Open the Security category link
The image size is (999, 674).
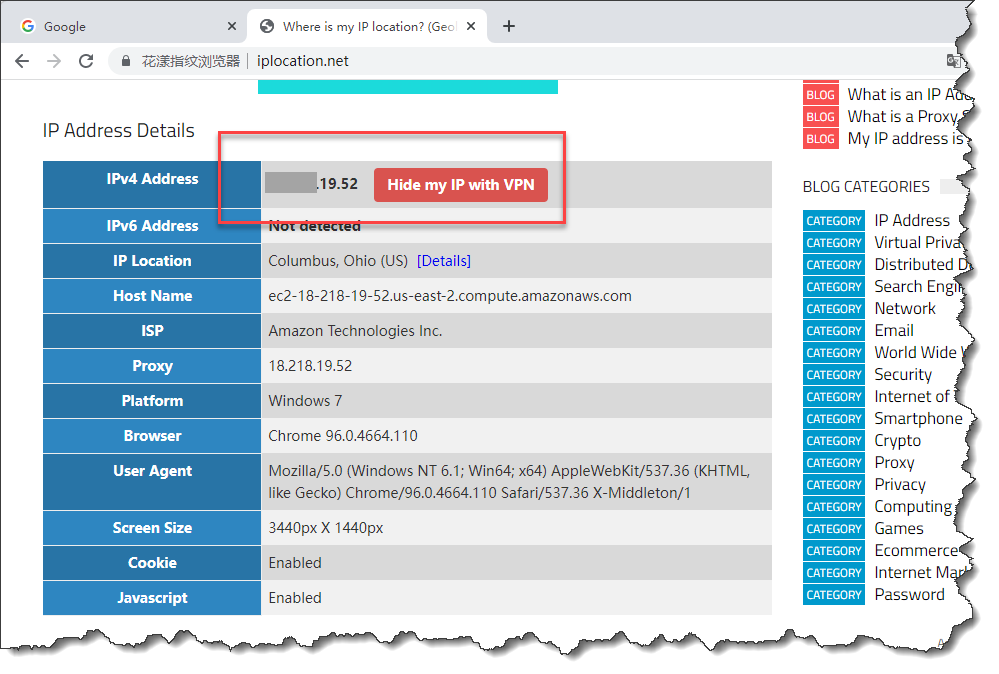click(x=903, y=375)
